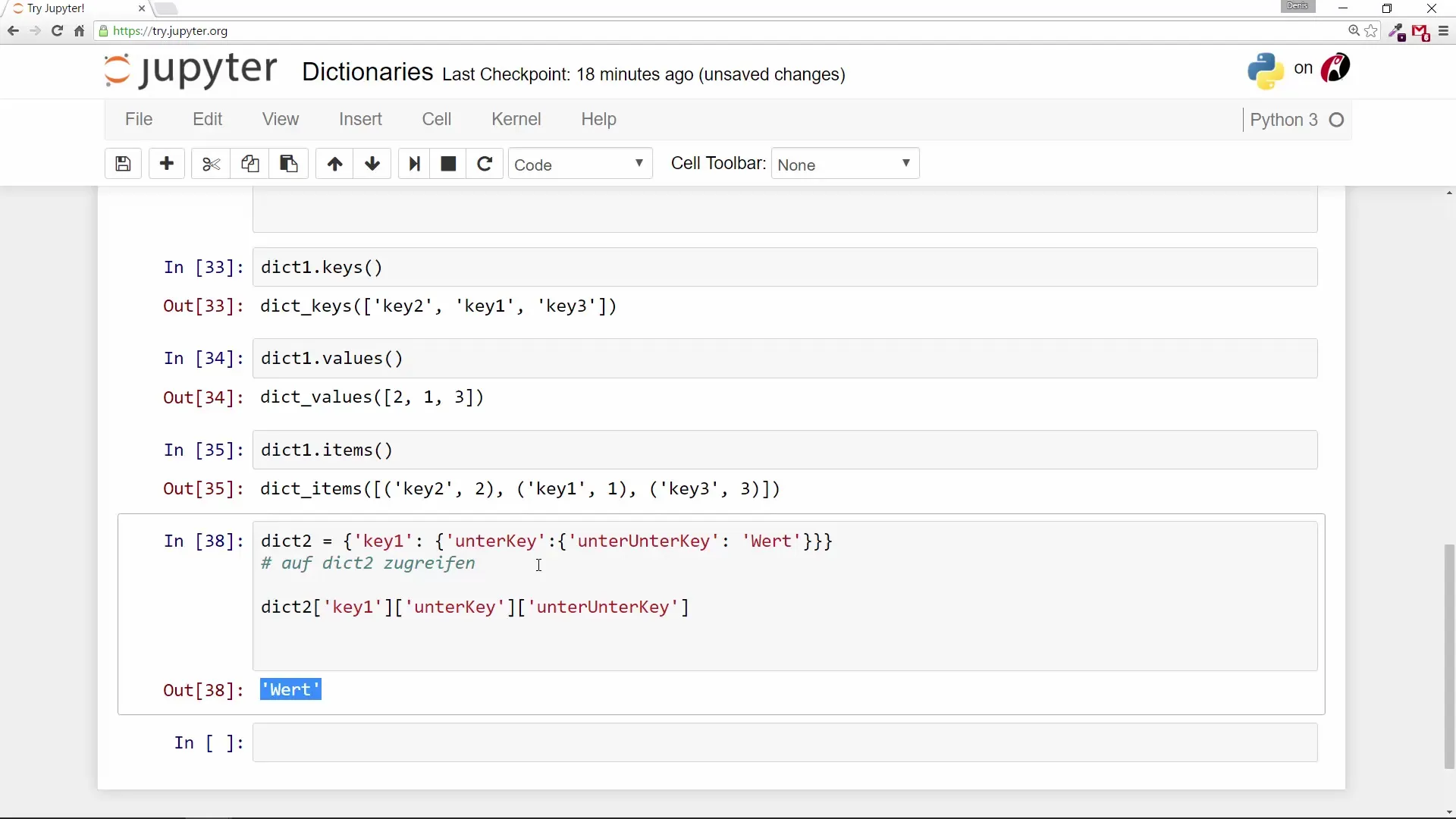View site security lock icon

[104, 31]
